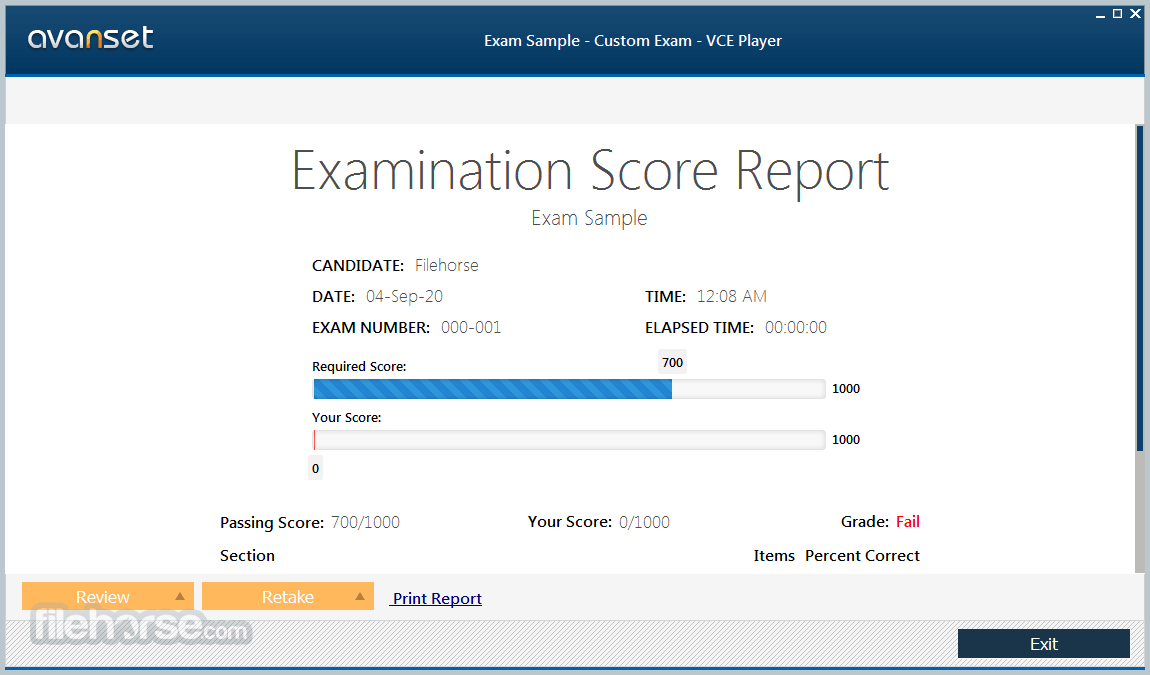Click the Avanset logo

tap(91, 37)
